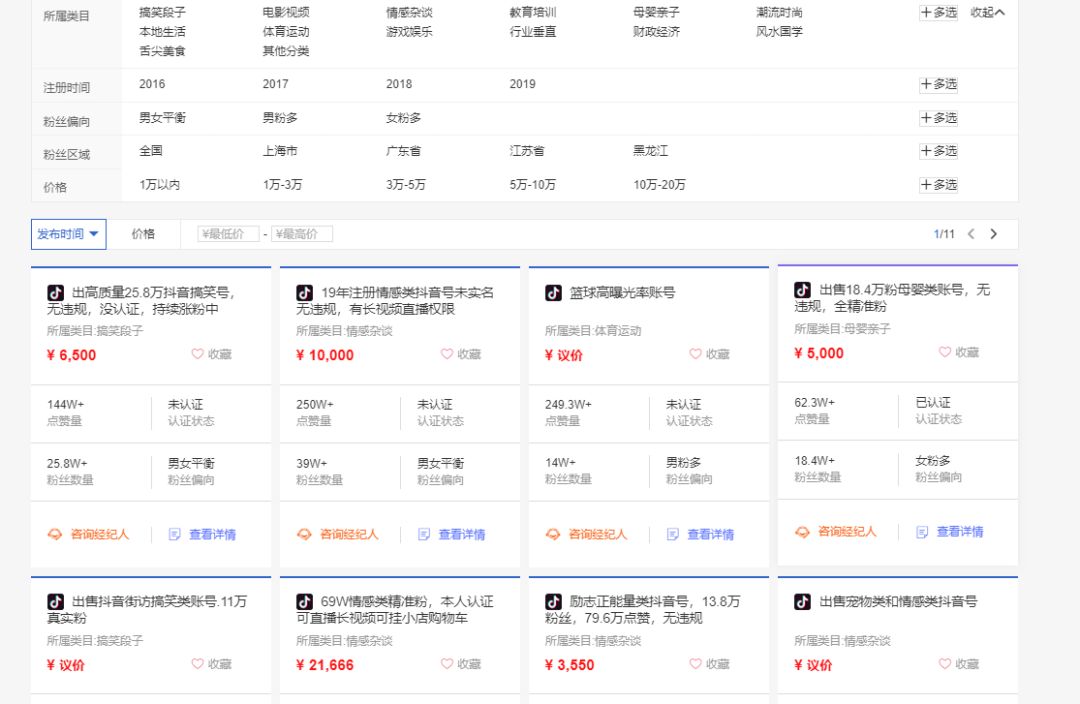The height and width of the screenshot is (704, 1080).
Task: Click the TikTok icon on the 69W情感类精准粉 listing
Action: click(x=304, y=602)
